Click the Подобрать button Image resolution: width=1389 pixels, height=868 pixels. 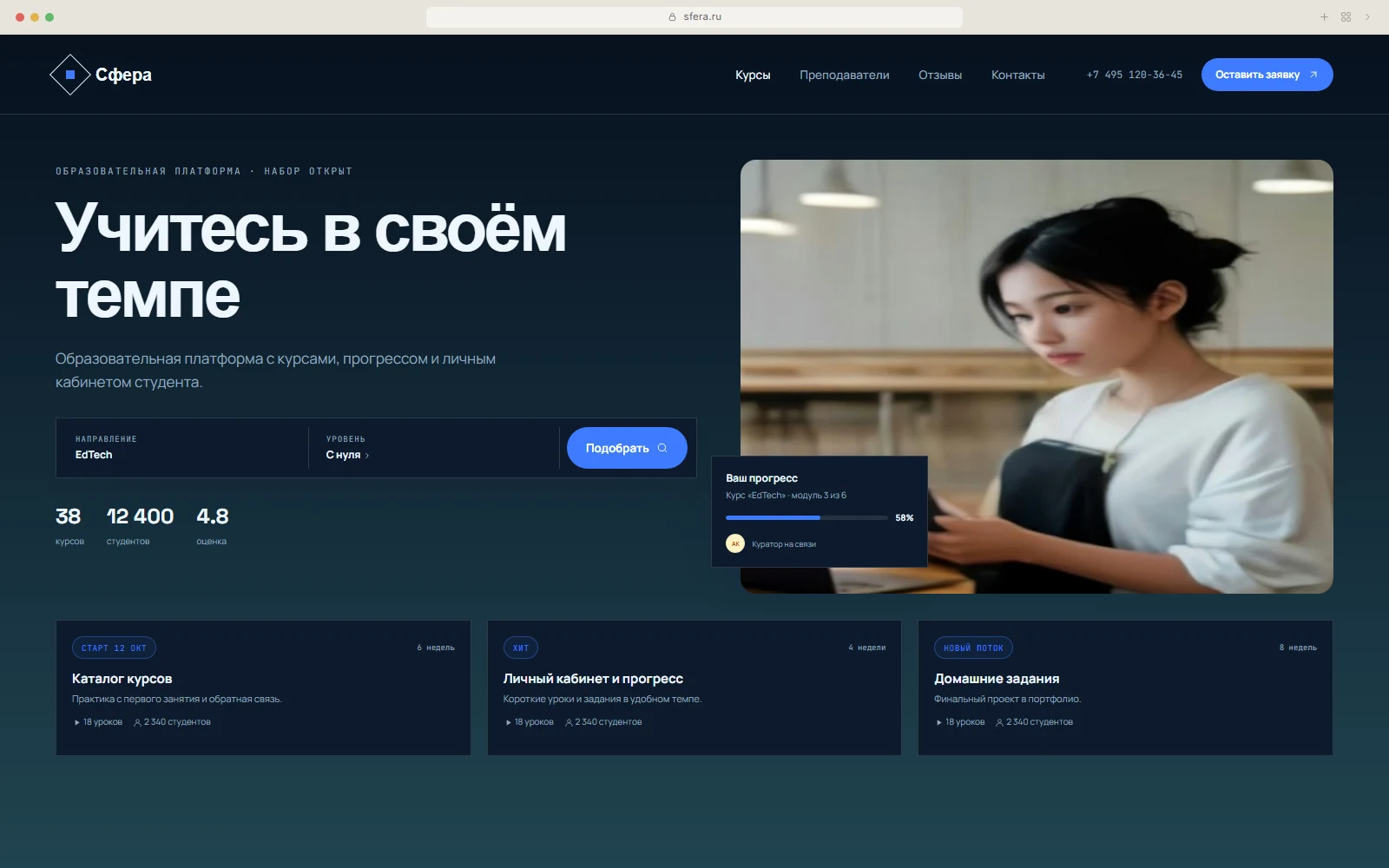point(627,448)
